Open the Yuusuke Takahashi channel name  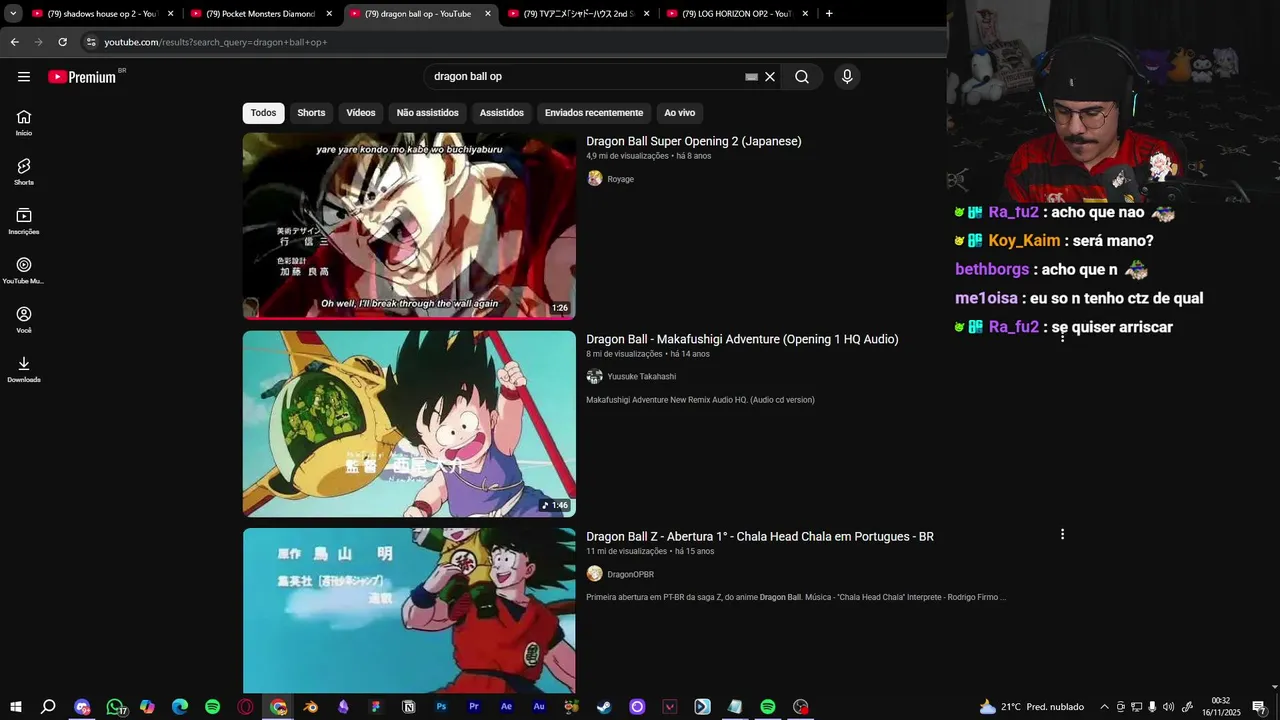[642, 377]
